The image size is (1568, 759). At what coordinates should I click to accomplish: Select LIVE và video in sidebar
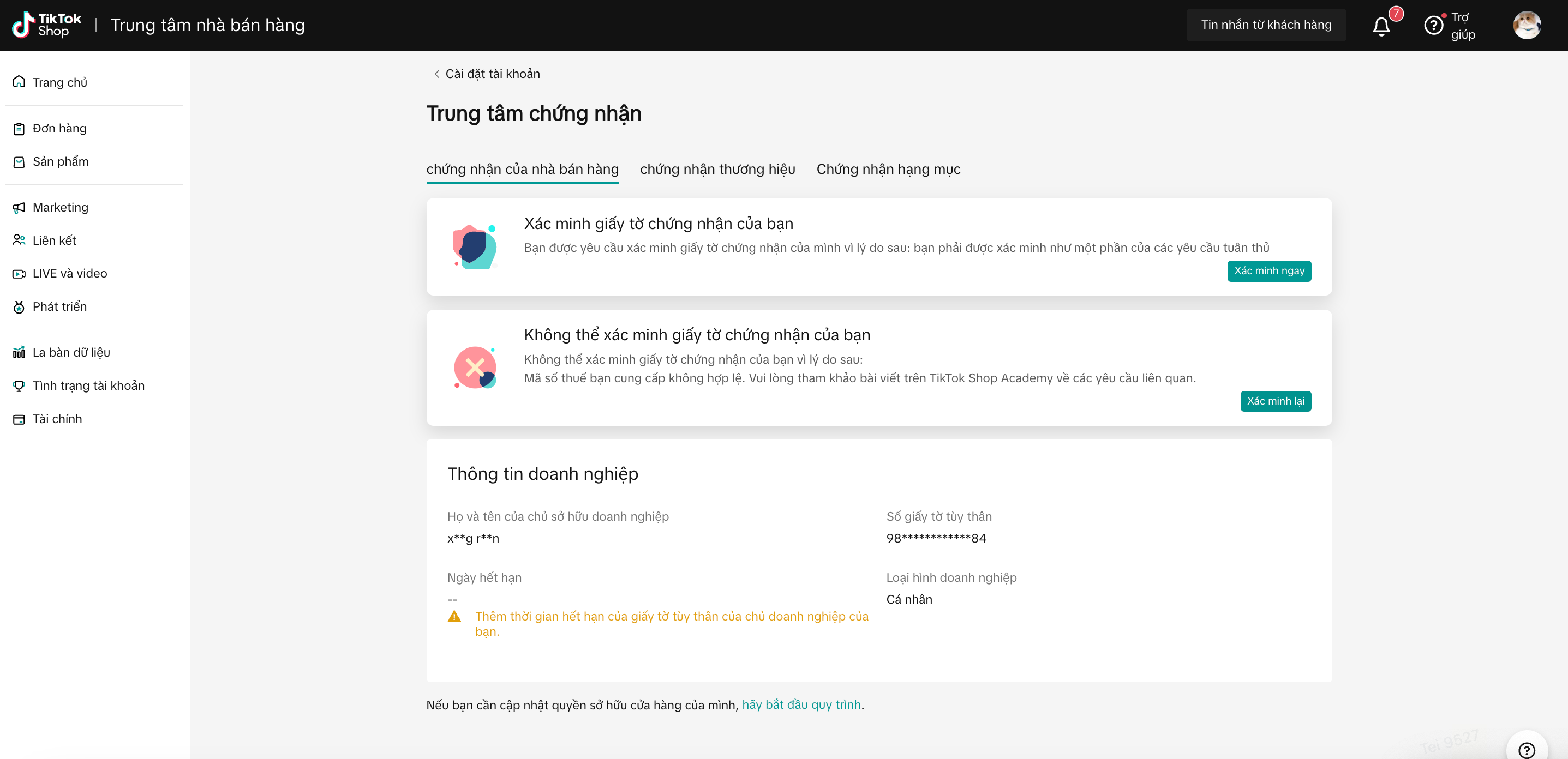point(69,274)
